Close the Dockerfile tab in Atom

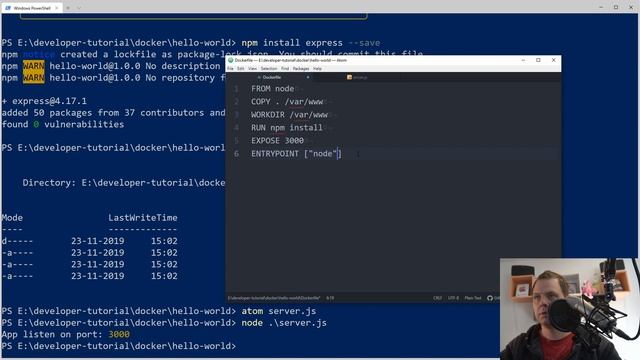click(x=308, y=77)
